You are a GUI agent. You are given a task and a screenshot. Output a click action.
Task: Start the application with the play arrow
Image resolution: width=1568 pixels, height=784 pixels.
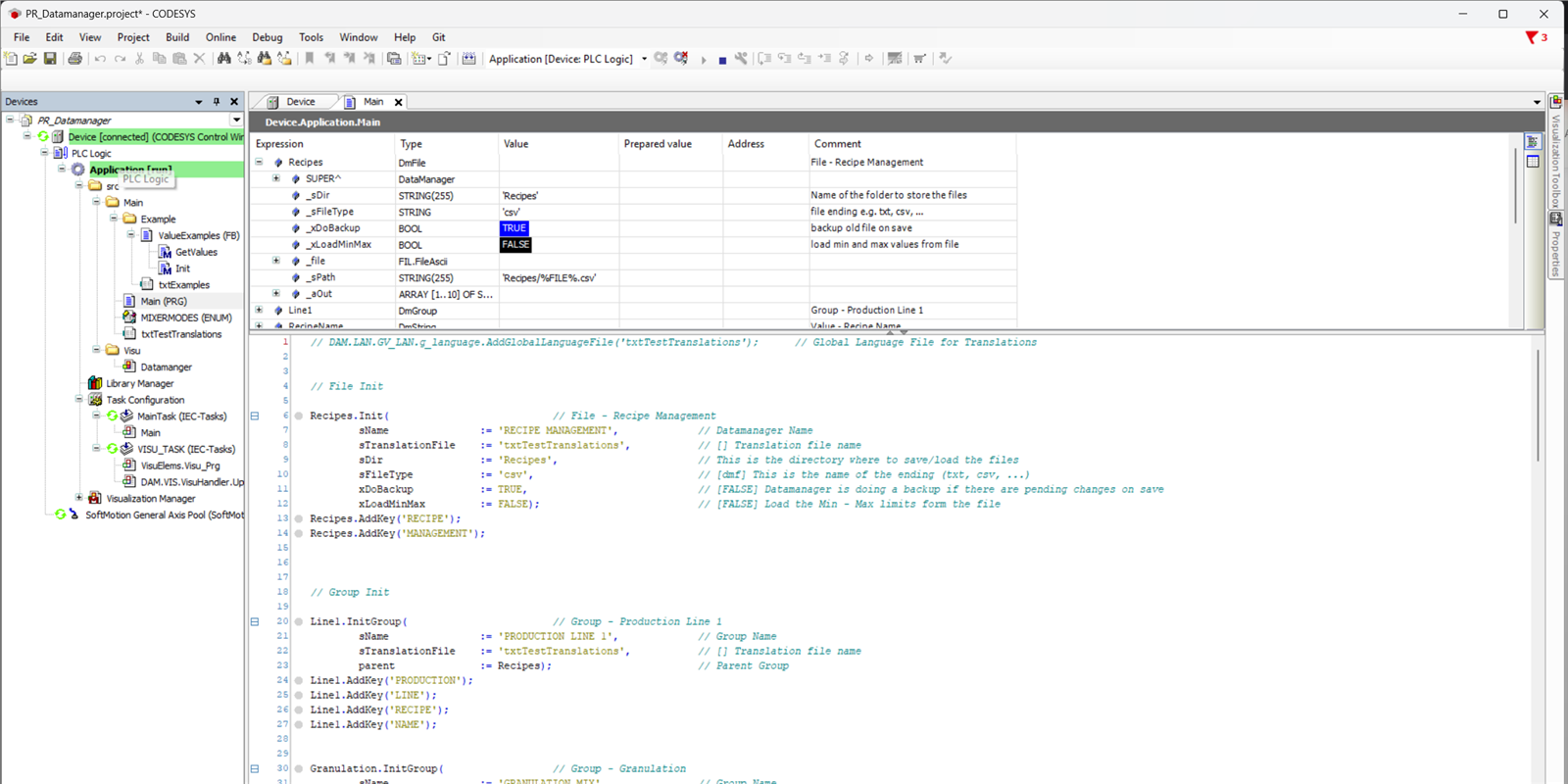pos(703,60)
